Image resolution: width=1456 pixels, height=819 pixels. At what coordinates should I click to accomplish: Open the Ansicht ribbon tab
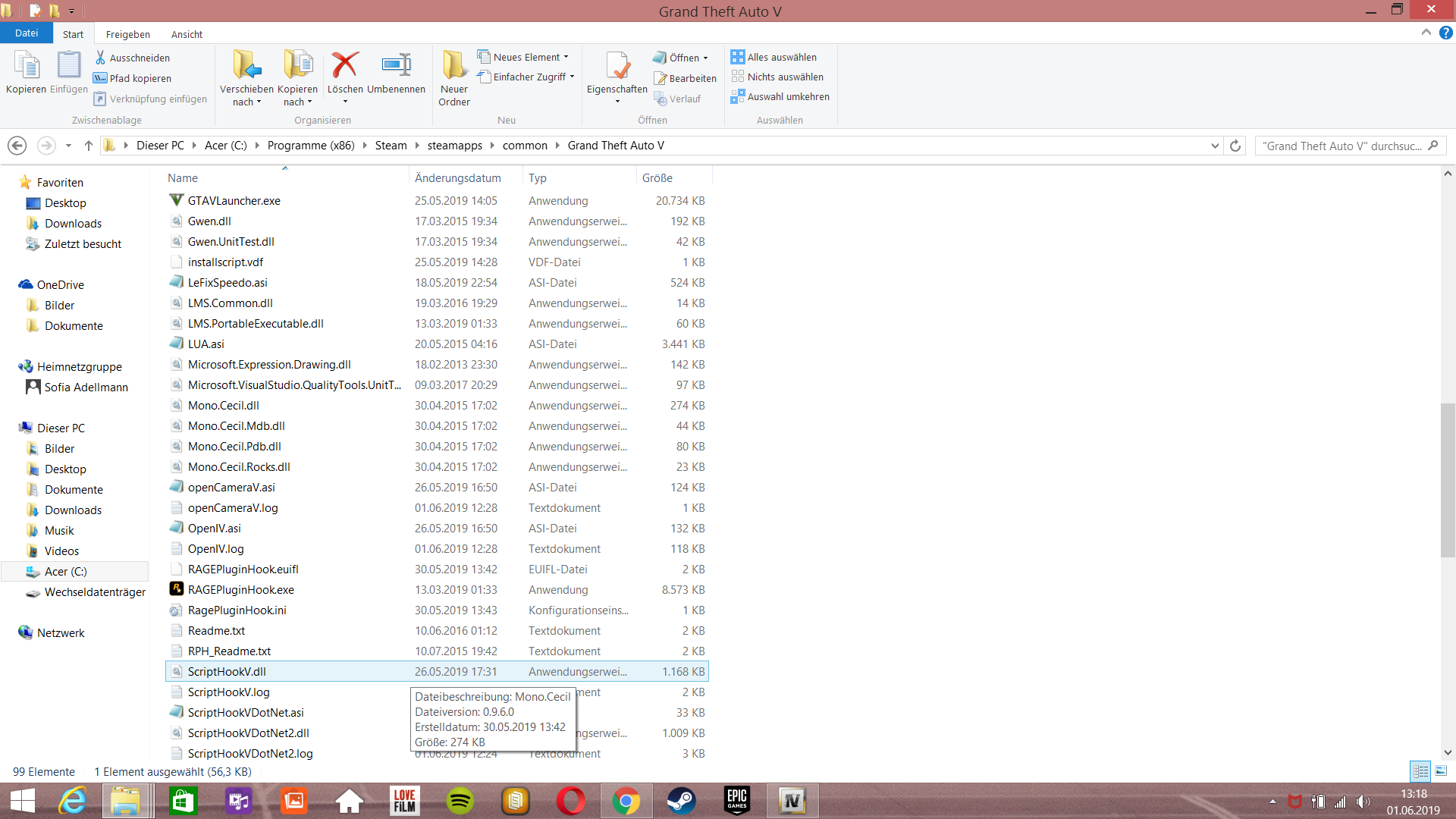[187, 34]
